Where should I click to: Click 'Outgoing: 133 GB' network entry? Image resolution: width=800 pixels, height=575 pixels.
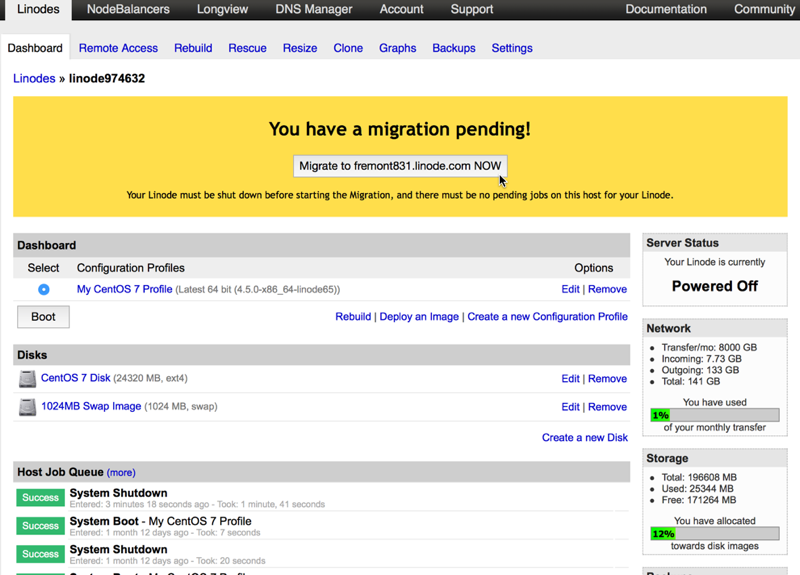700,370
